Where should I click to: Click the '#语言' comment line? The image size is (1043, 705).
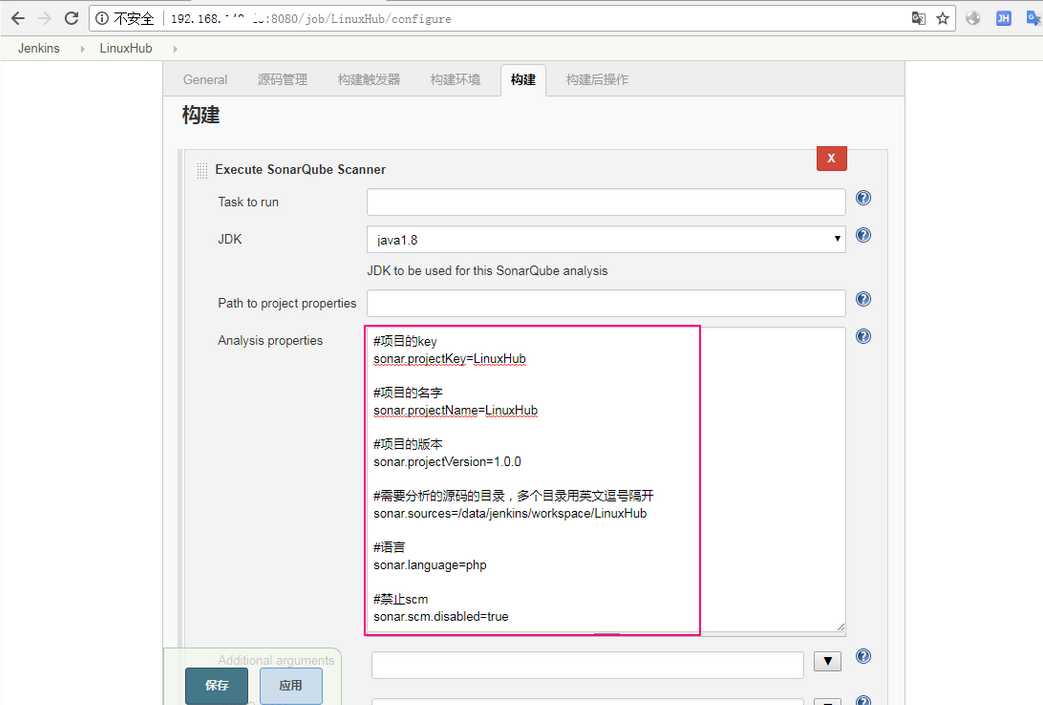pyautogui.click(x=389, y=547)
